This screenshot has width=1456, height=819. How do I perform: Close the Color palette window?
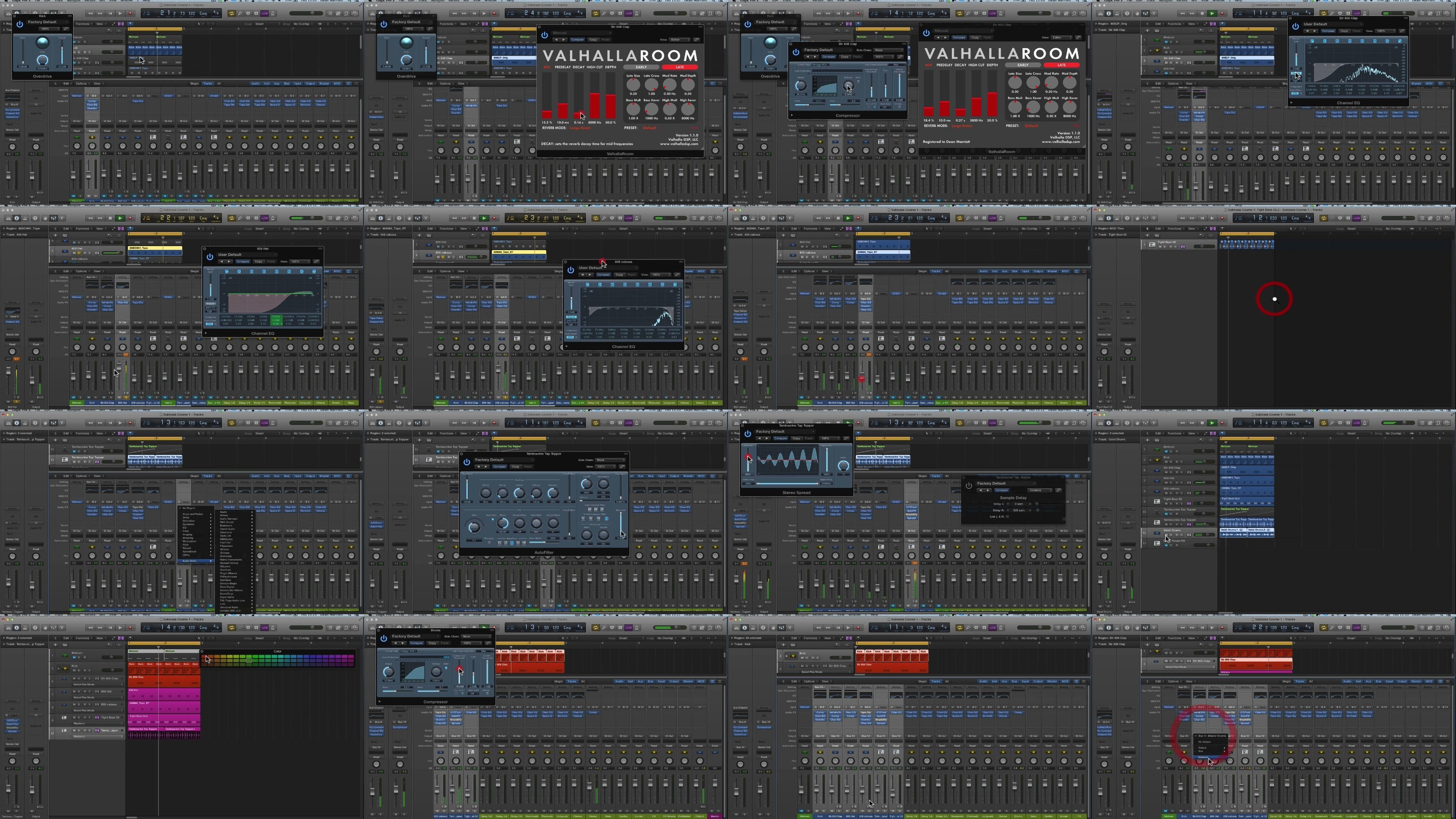pyautogui.click(x=202, y=651)
